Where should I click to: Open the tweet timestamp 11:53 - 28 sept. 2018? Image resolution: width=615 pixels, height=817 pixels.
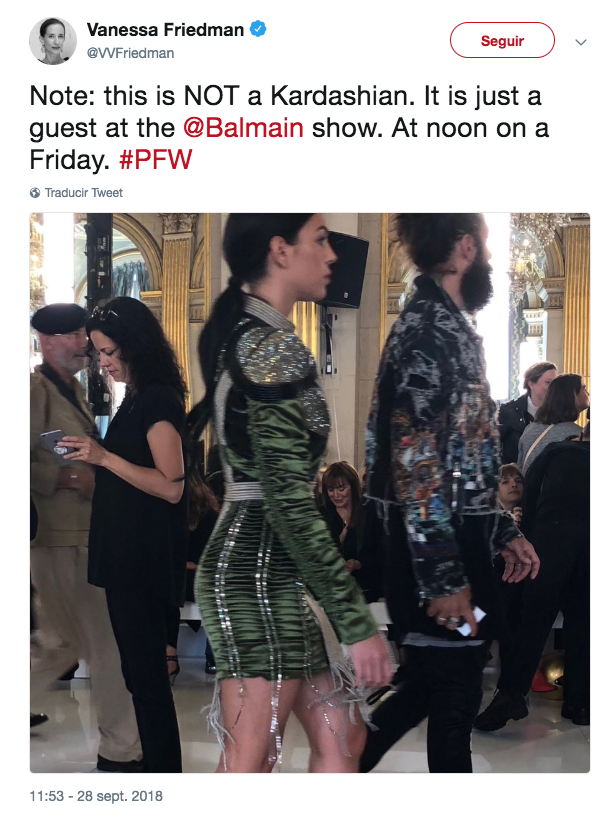coord(96,796)
